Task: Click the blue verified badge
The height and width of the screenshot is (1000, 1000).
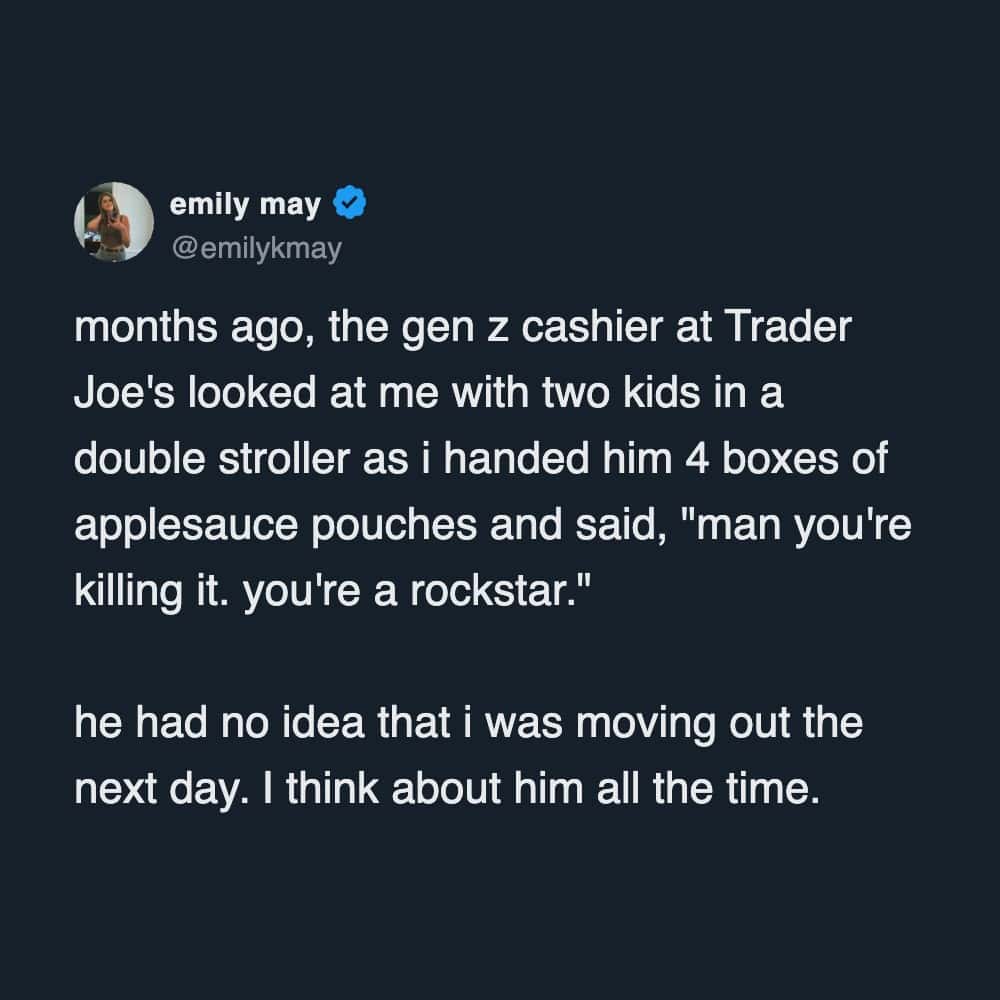Action: coord(347,205)
